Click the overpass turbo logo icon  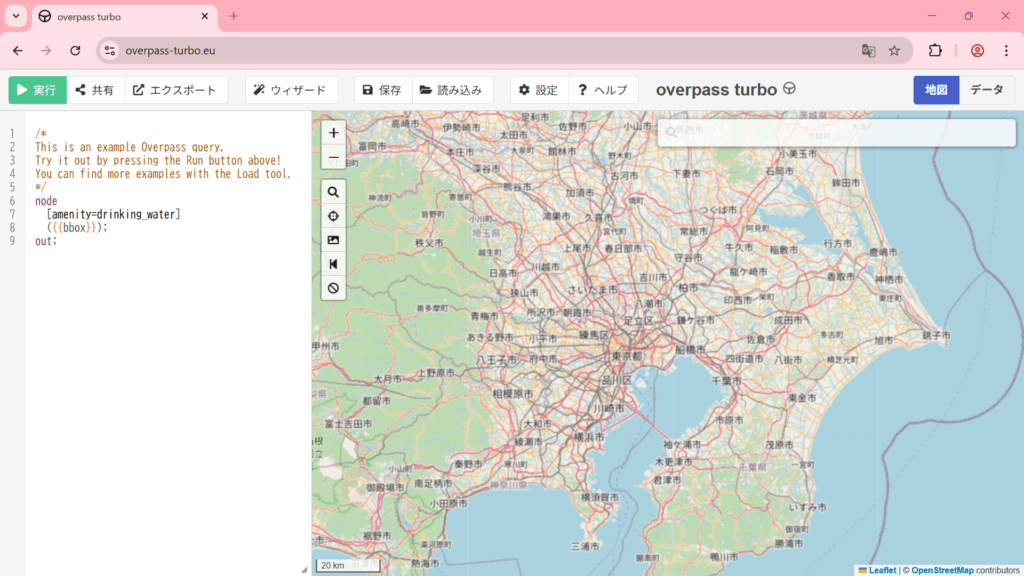[x=790, y=88]
